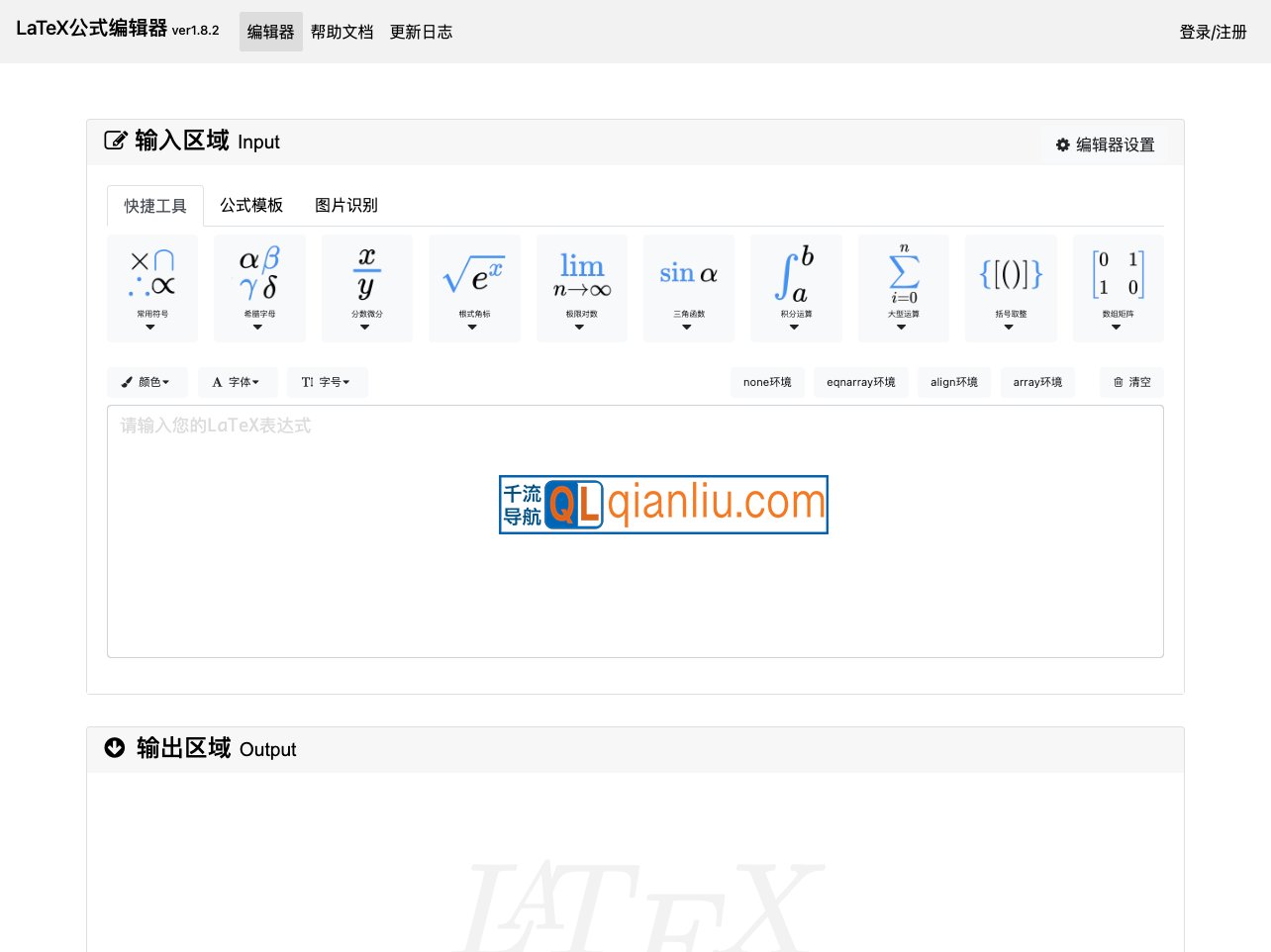Image resolution: width=1271 pixels, height=952 pixels.
Task: Apply the none环境 environment
Action: [x=767, y=382]
